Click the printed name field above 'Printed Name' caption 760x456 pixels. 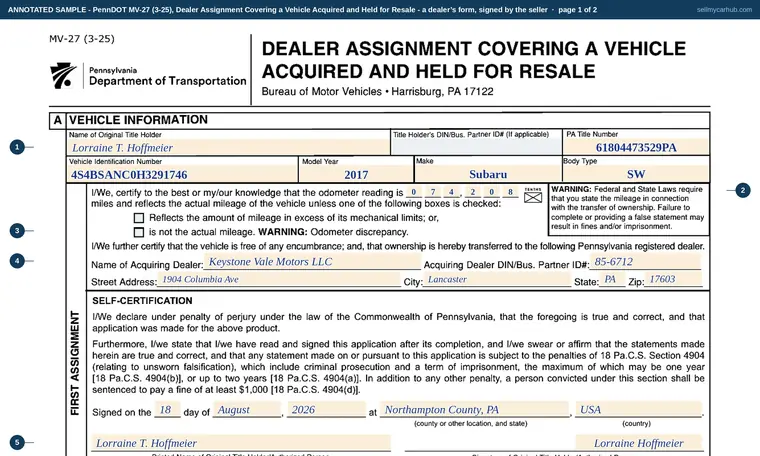tap(241, 443)
